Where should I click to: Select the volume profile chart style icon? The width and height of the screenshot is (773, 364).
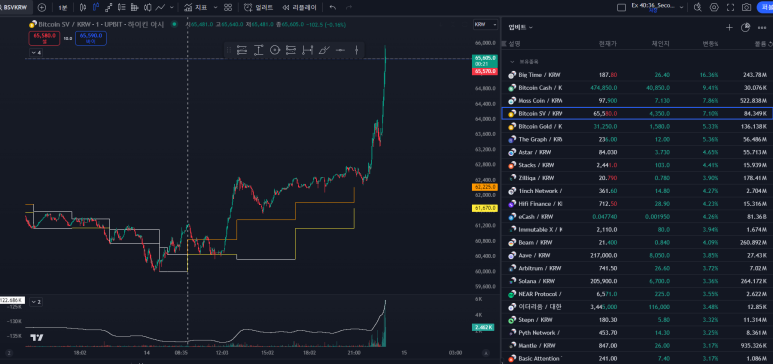tap(134, 7)
